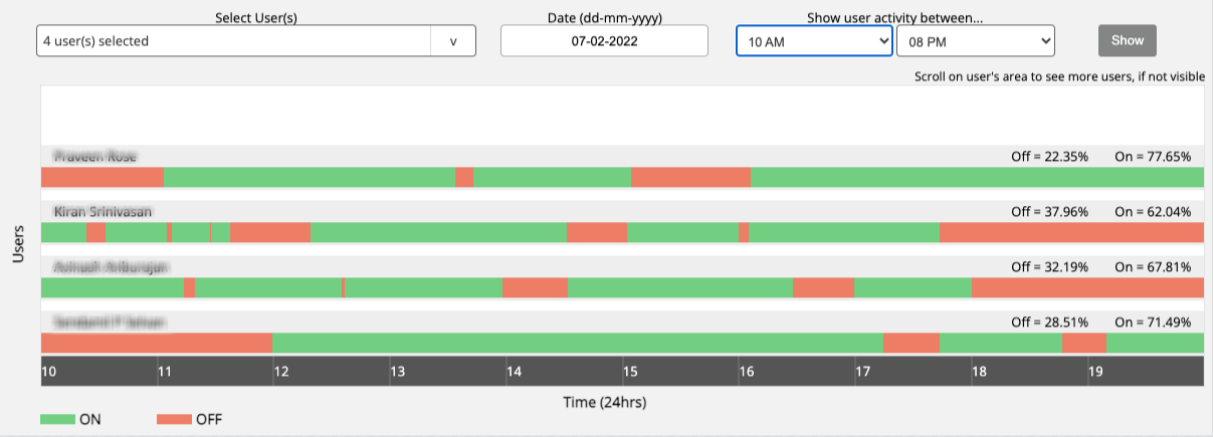Click Kiran Srinivasan user name label
Image resolution: width=1213 pixels, height=437 pixels.
pyautogui.click(x=103, y=212)
